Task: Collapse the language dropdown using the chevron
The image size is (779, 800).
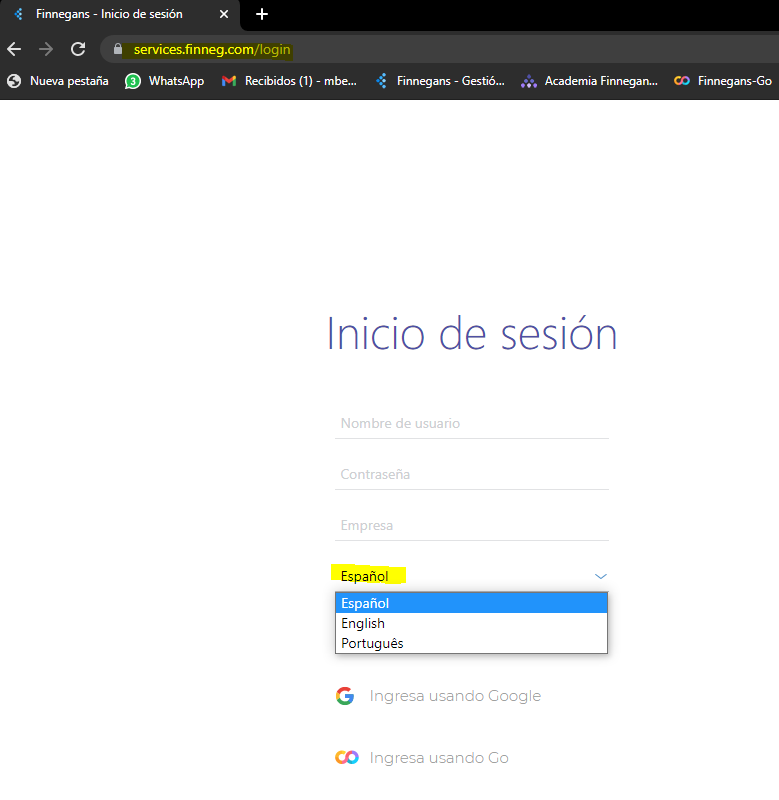Action: pos(600,576)
